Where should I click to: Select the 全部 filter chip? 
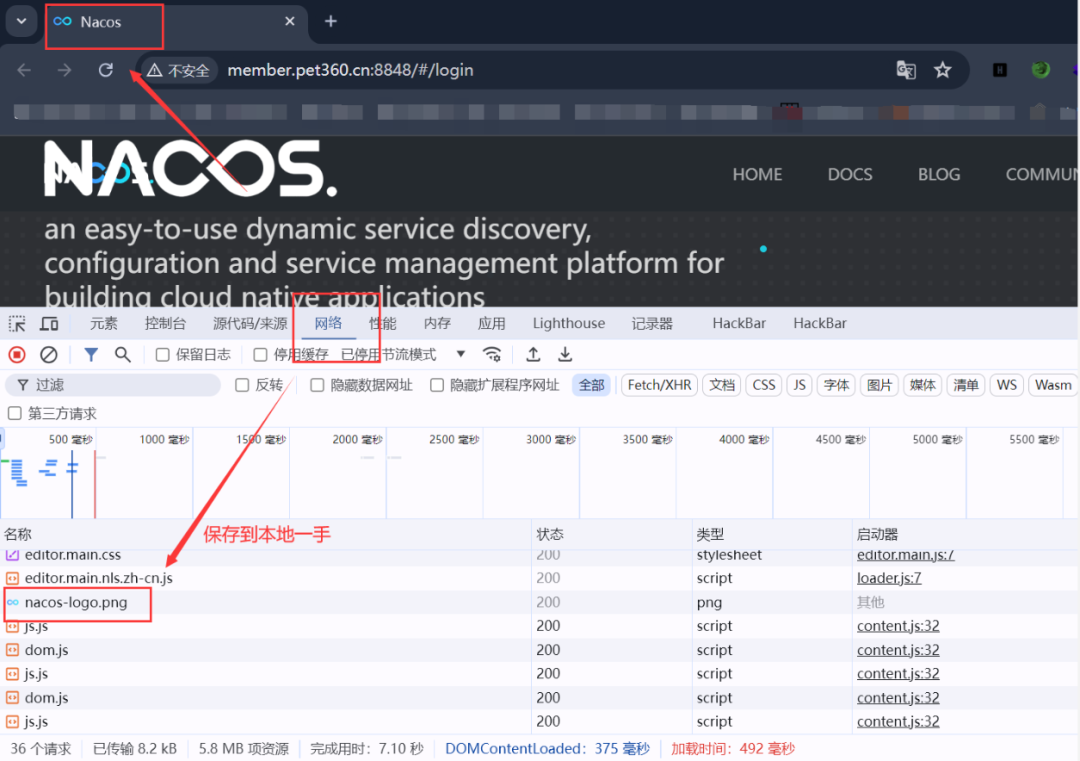591,385
